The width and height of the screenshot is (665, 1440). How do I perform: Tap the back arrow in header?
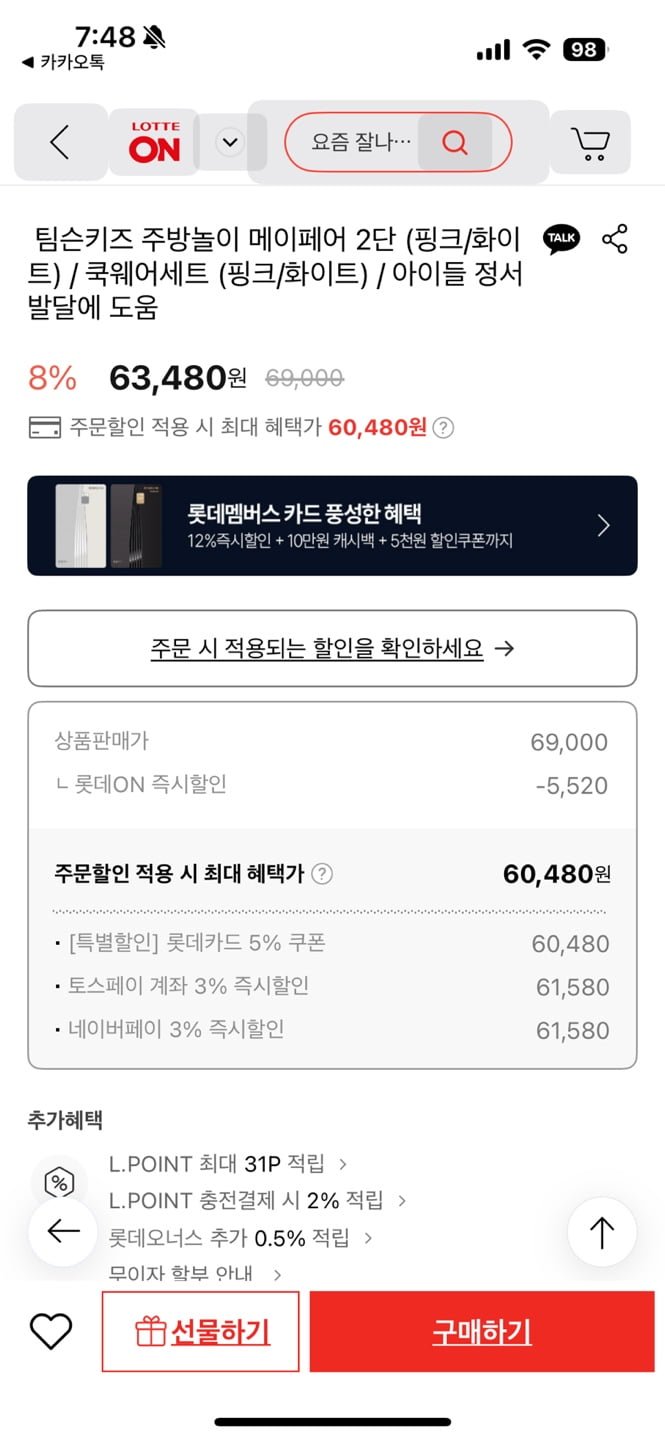pyautogui.click(x=60, y=143)
